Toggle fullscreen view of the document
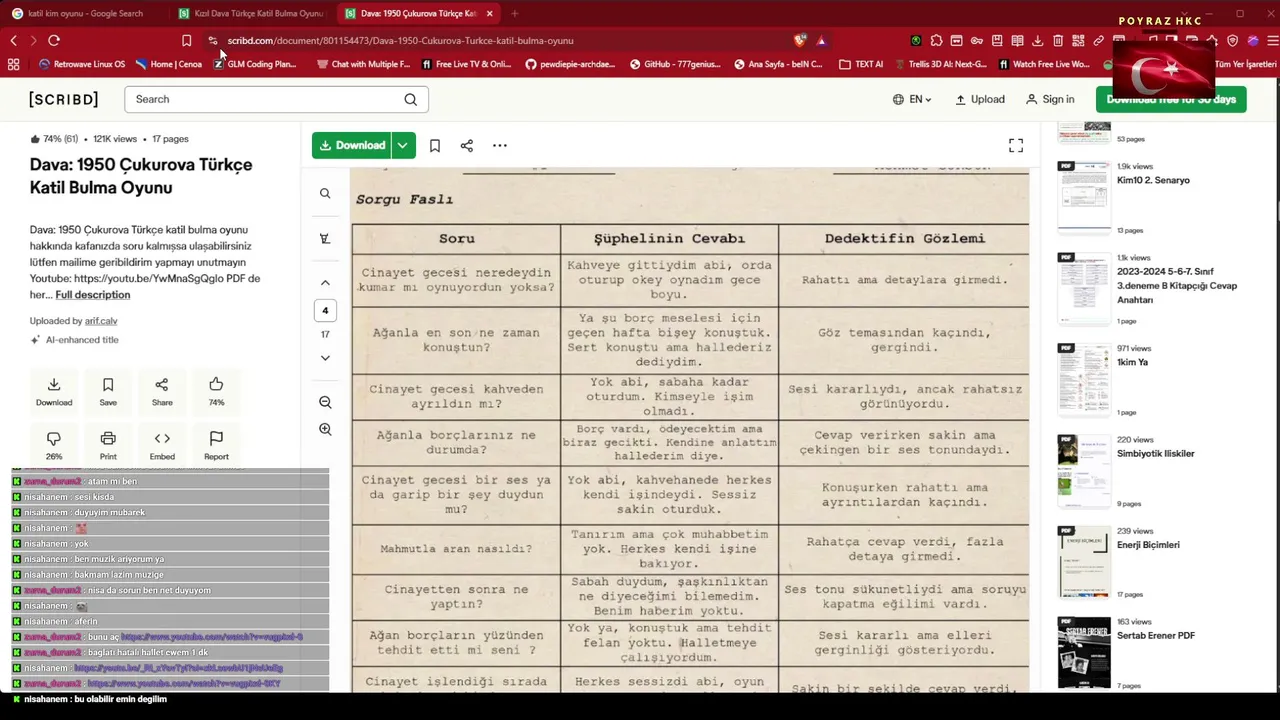This screenshot has height=720, width=1280. (x=1016, y=146)
